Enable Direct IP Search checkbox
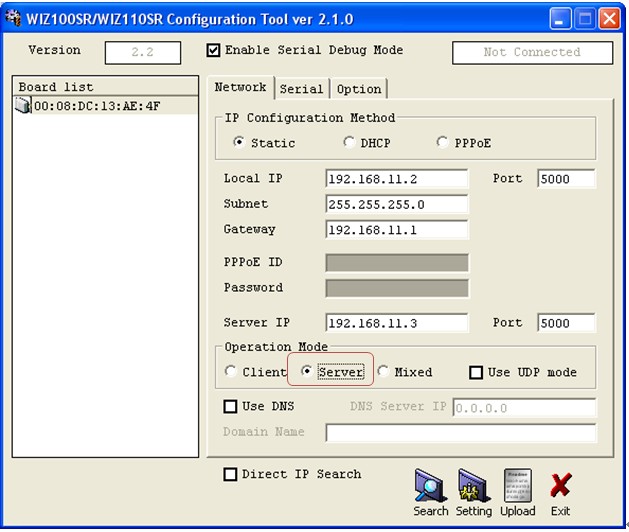Screen dimensions: 629x532 (x=230, y=474)
